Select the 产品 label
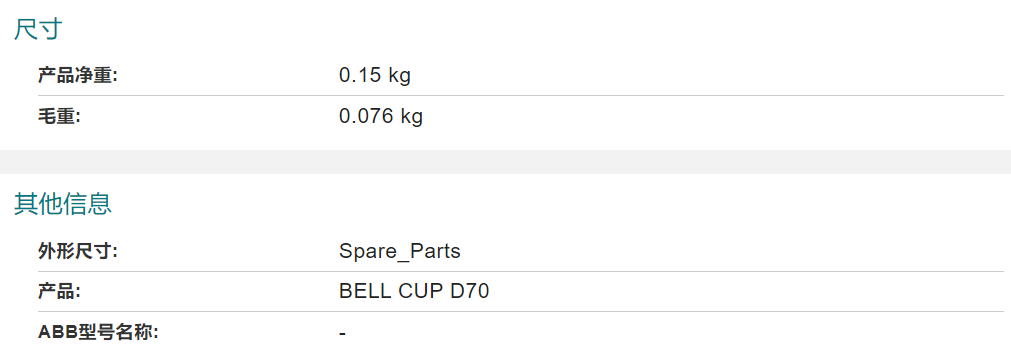The height and width of the screenshot is (363, 1011). (59, 291)
